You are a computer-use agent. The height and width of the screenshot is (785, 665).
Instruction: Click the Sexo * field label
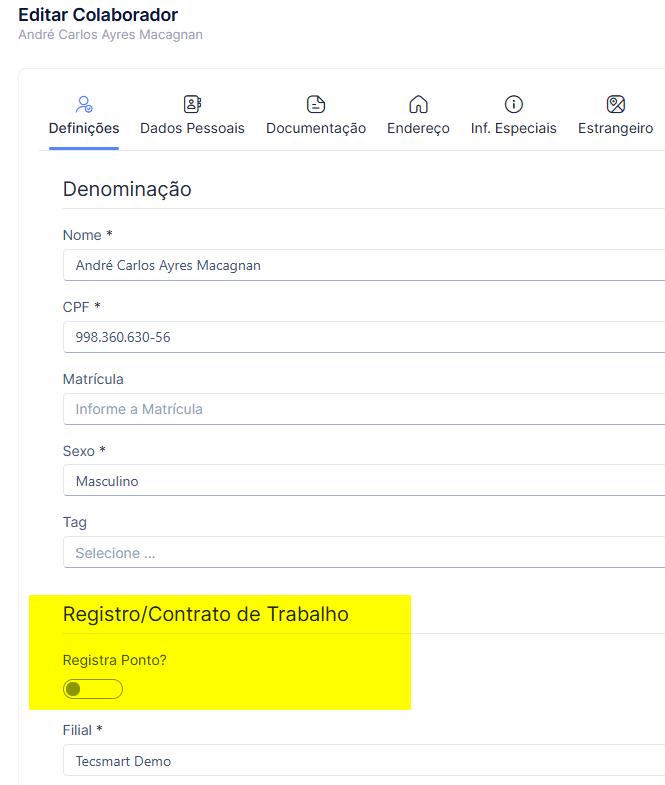point(84,451)
